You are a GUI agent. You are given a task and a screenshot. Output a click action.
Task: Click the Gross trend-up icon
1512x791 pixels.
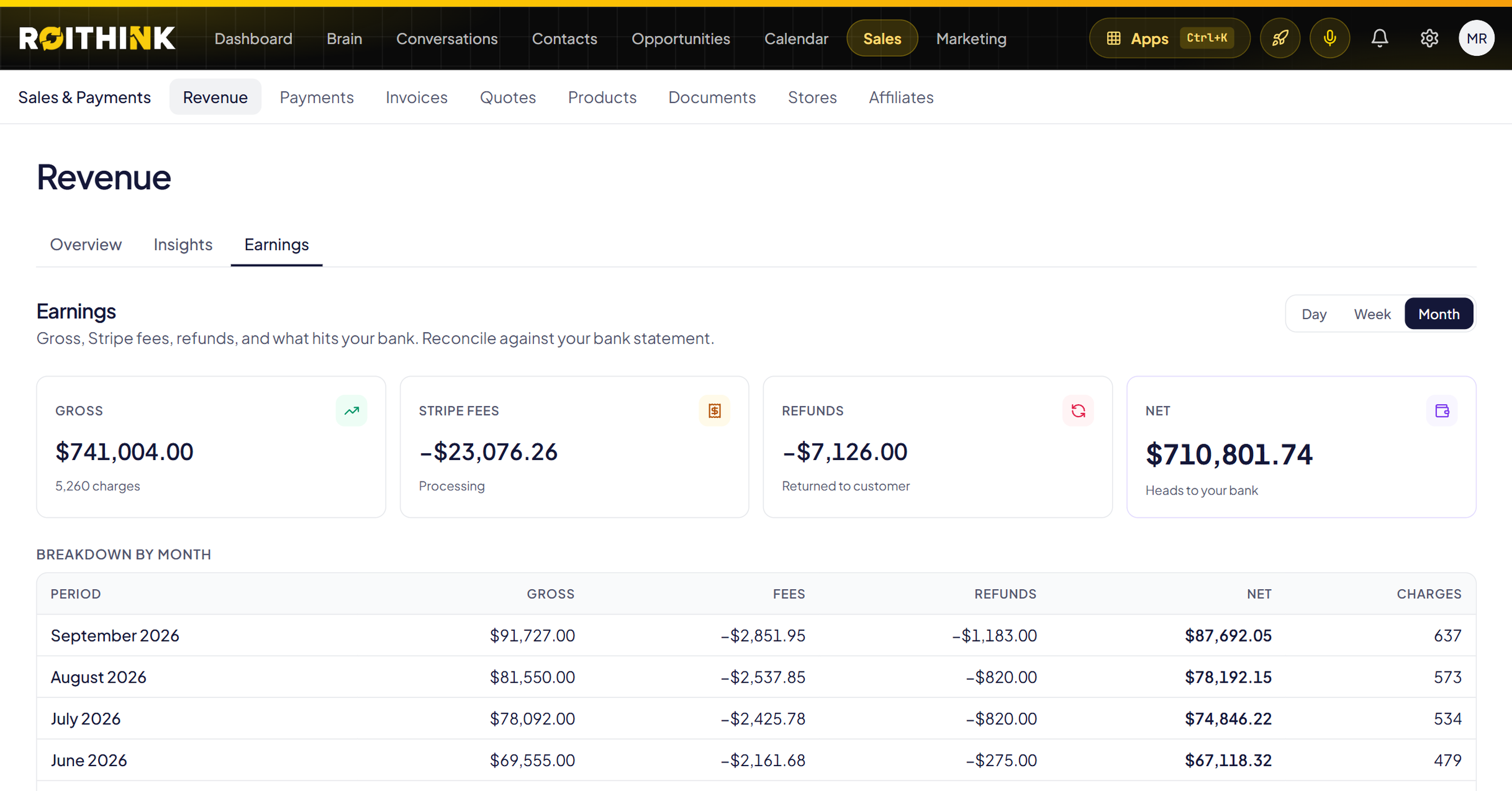tap(351, 411)
